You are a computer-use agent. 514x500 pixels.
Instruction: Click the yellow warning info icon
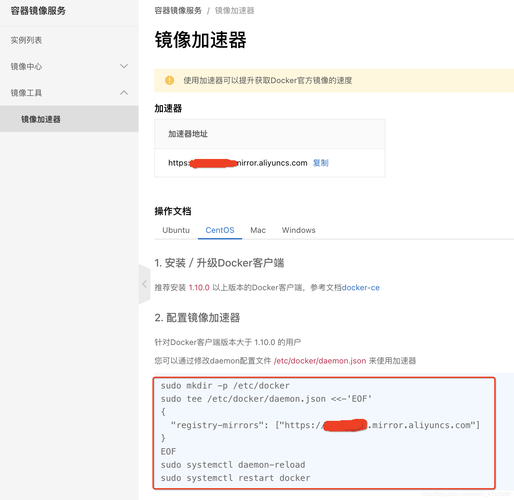169,80
